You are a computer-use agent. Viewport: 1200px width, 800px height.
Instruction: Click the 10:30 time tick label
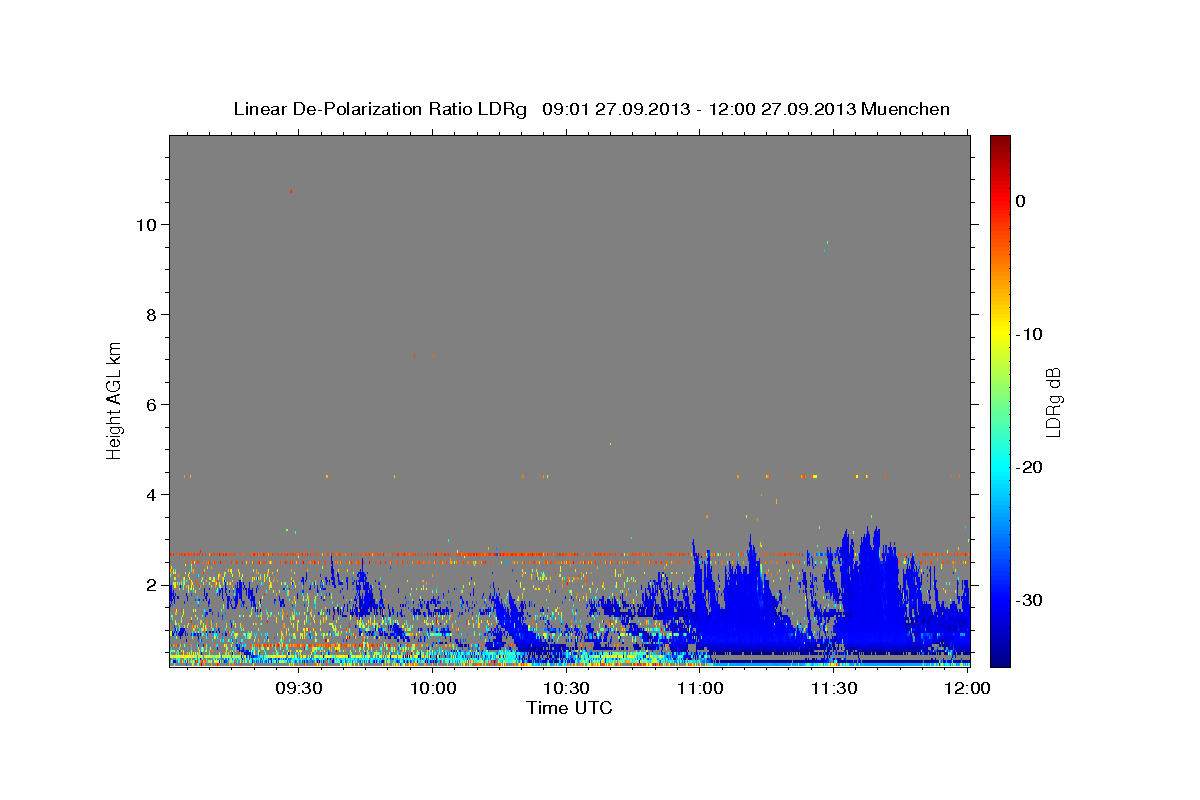pos(566,689)
